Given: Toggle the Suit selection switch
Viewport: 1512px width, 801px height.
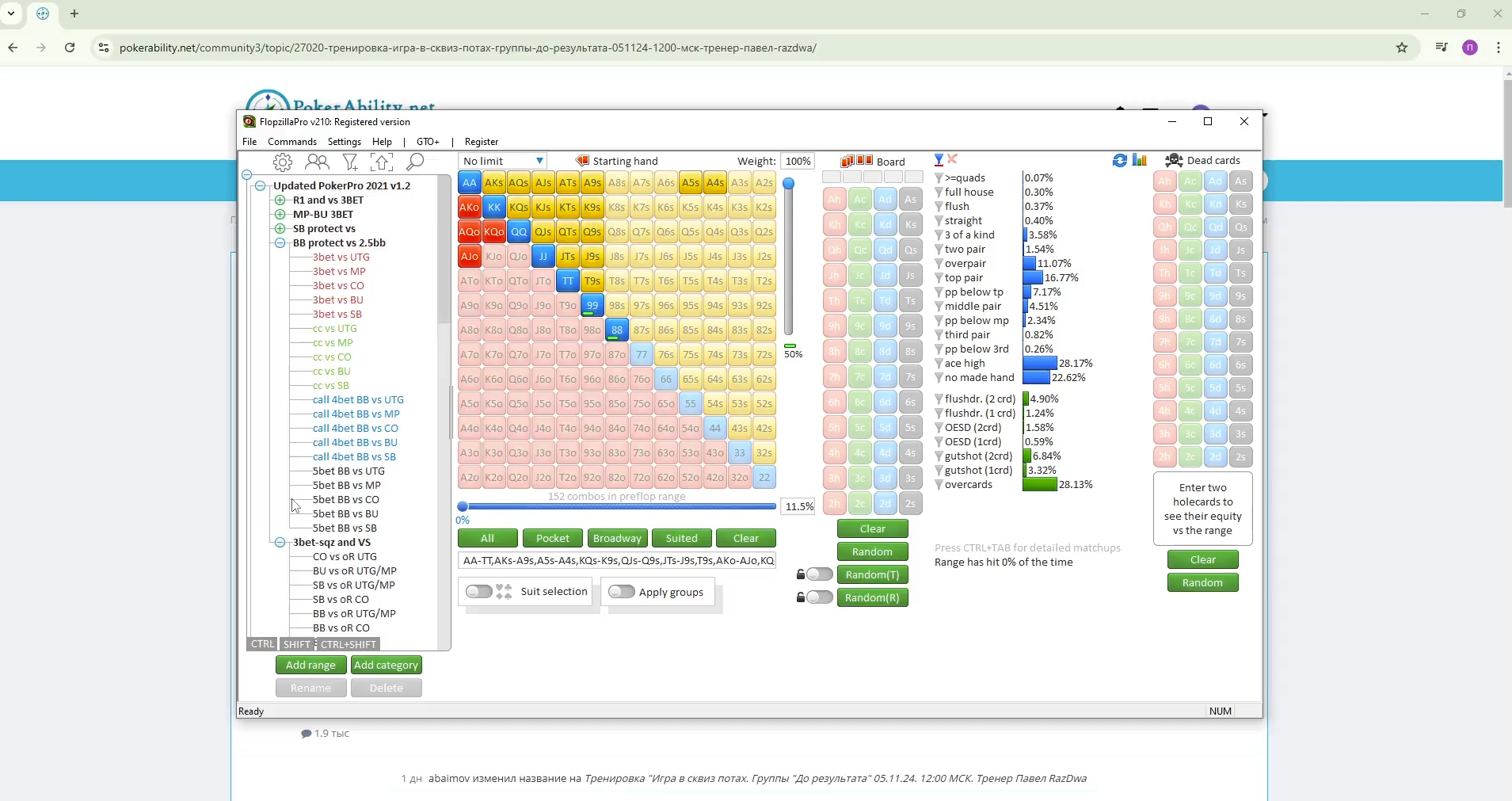Looking at the screenshot, I should tap(478, 591).
